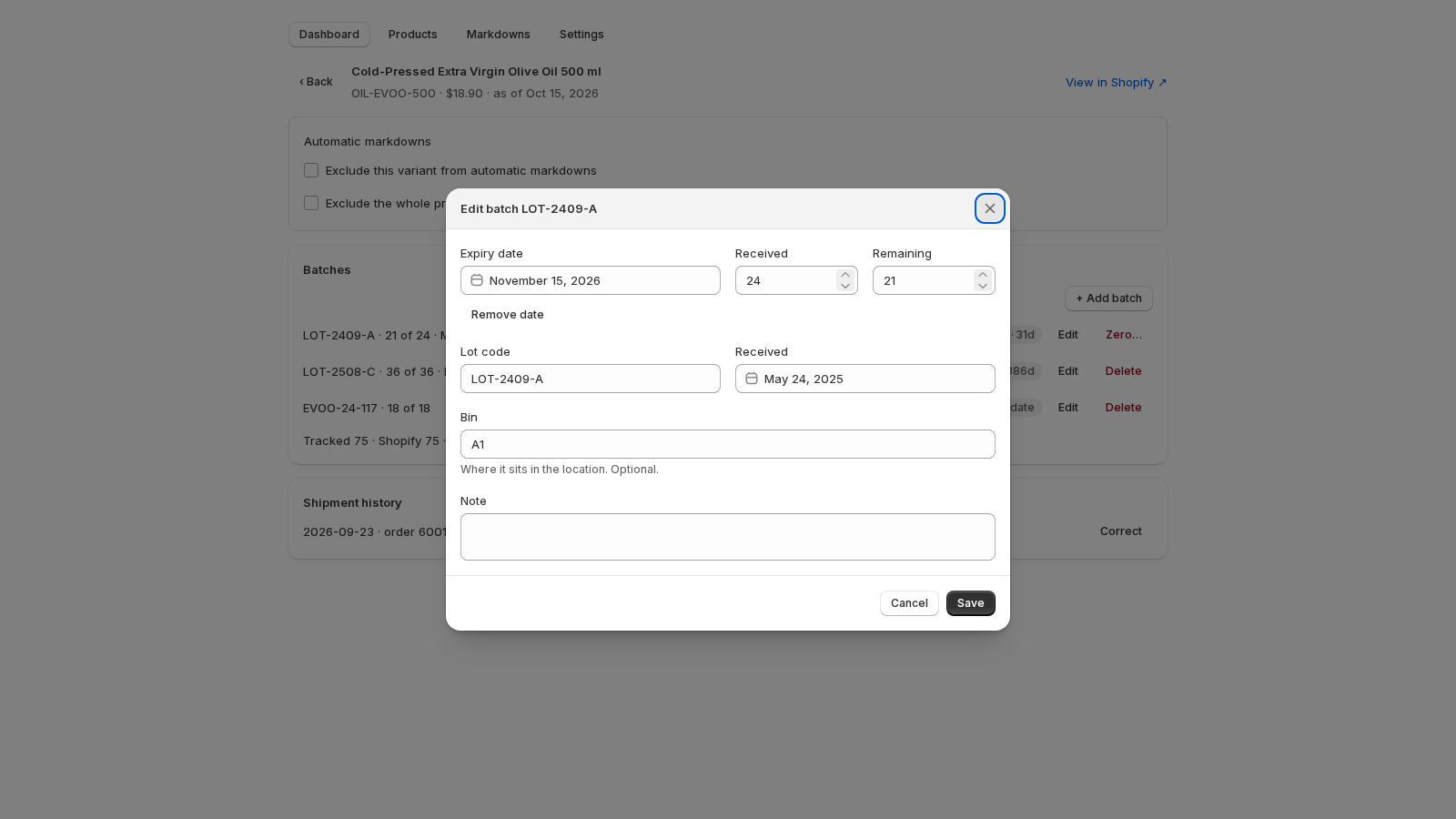Decrease Remaining quantity with down arrow

[x=983, y=286]
